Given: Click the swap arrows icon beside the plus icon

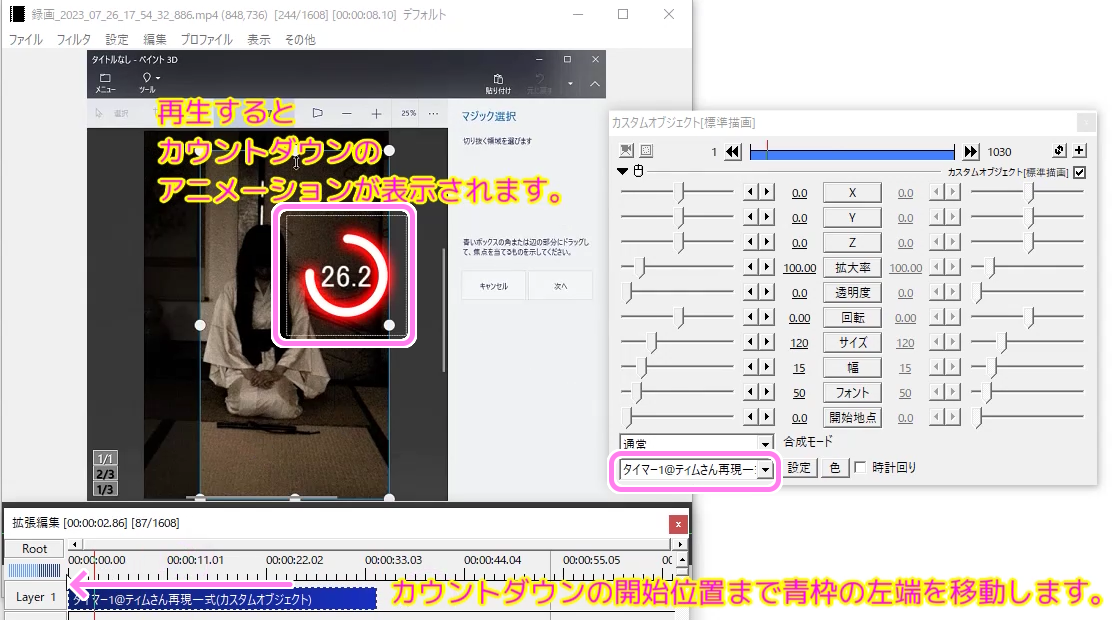Looking at the screenshot, I should point(1059,151).
